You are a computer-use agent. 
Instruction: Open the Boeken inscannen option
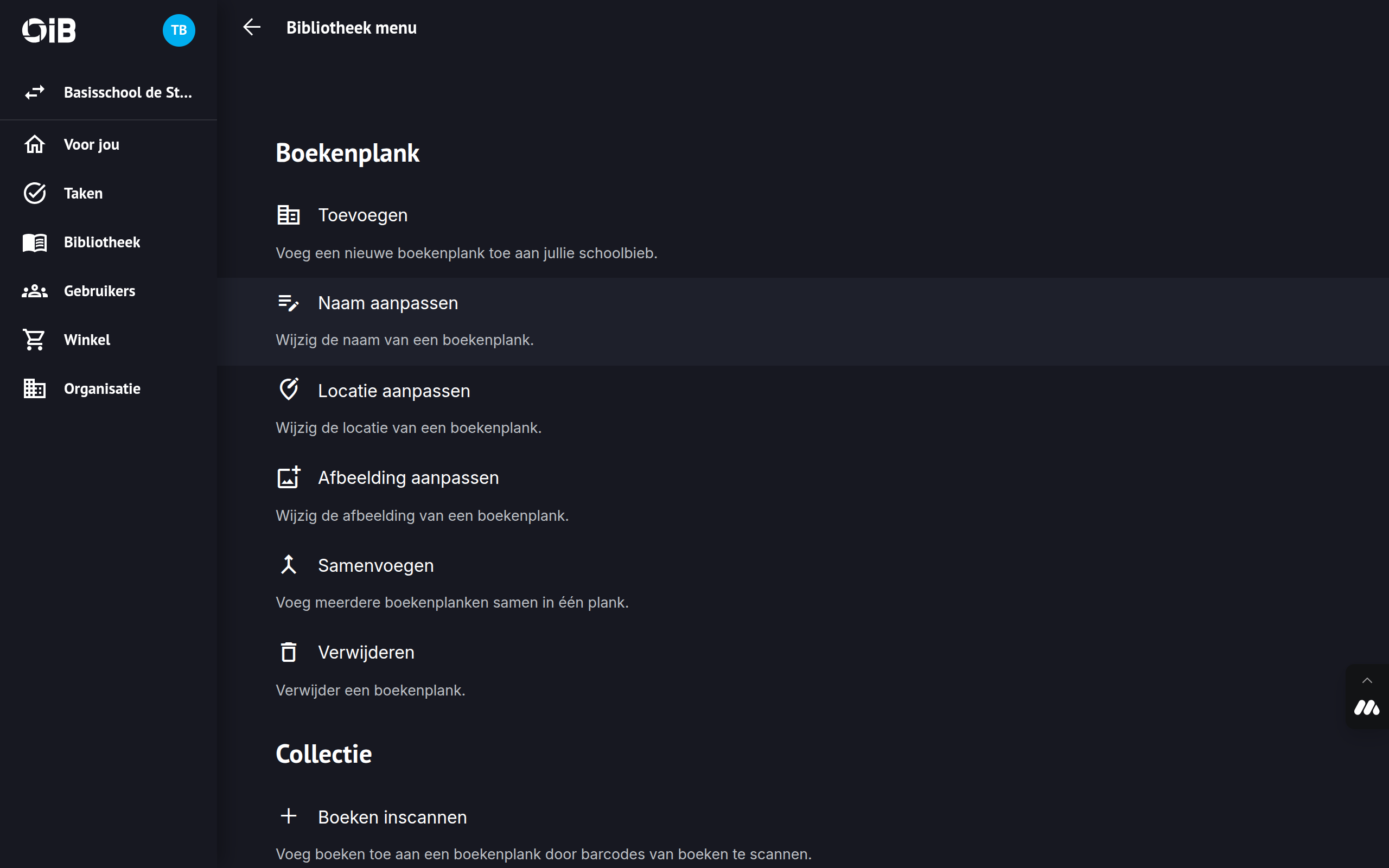click(392, 817)
